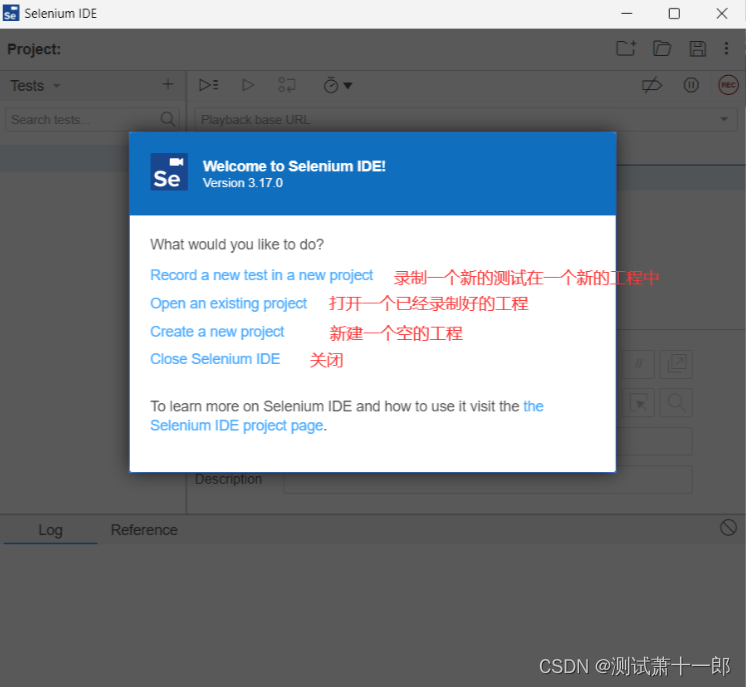This screenshot has height=687, width=746.
Task: Click the open new window configuration icon
Action: [677, 364]
